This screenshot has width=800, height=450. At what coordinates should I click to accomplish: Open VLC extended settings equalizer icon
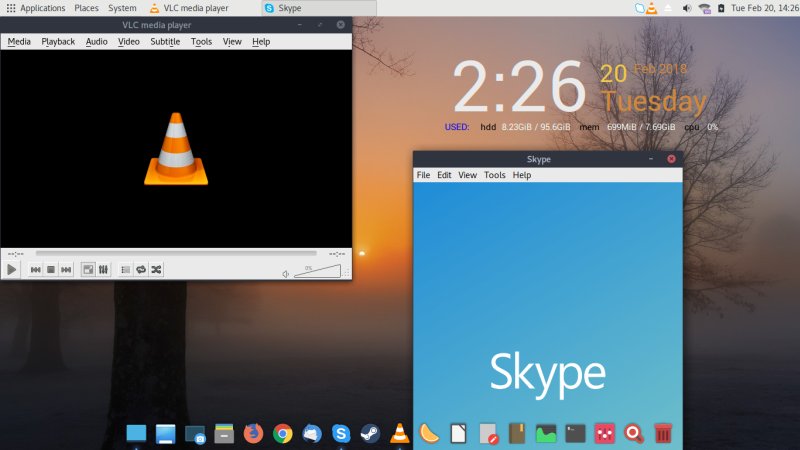(103, 269)
